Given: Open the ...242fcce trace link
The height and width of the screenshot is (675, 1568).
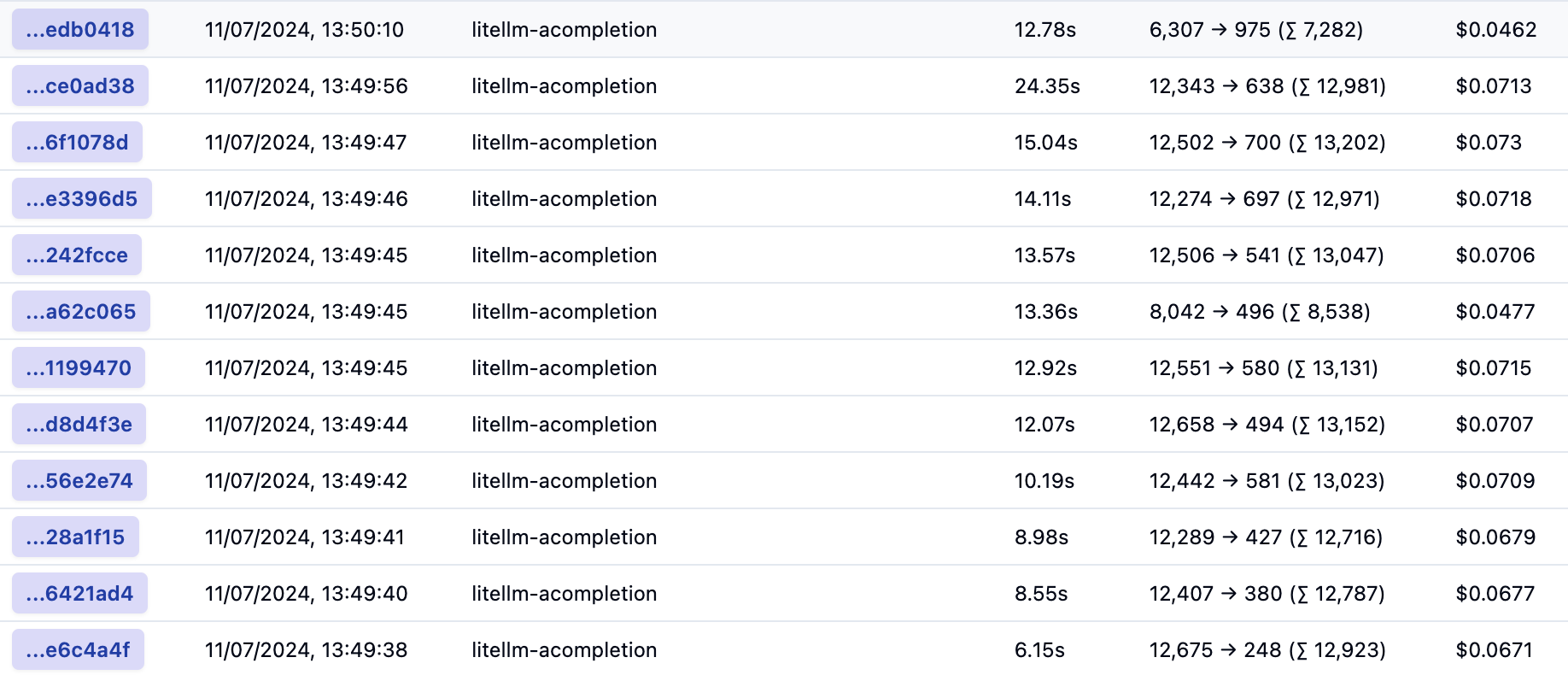Looking at the screenshot, I should [77, 255].
